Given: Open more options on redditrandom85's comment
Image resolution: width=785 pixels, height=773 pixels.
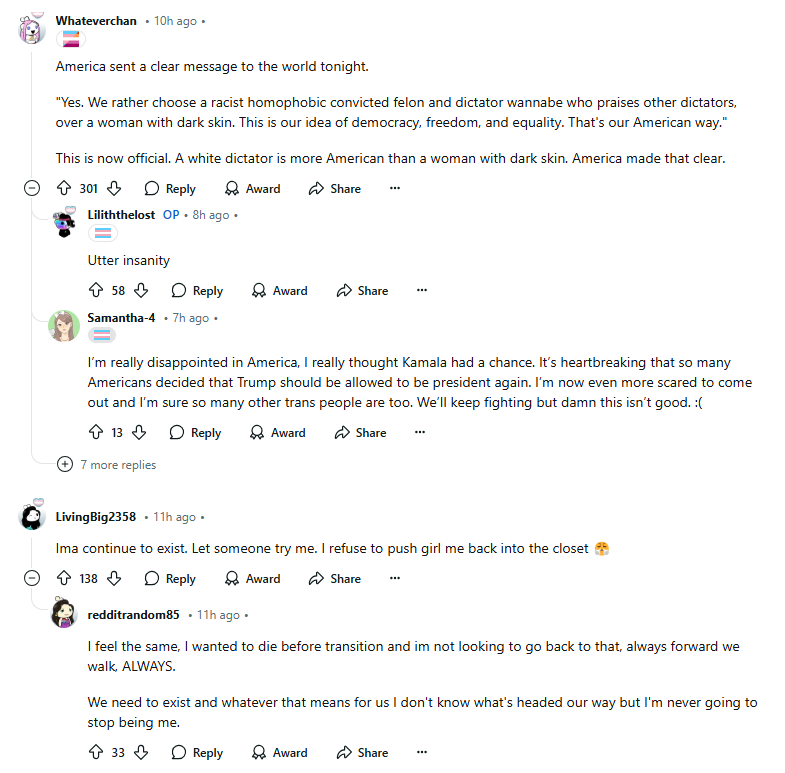Looking at the screenshot, I should [421, 752].
